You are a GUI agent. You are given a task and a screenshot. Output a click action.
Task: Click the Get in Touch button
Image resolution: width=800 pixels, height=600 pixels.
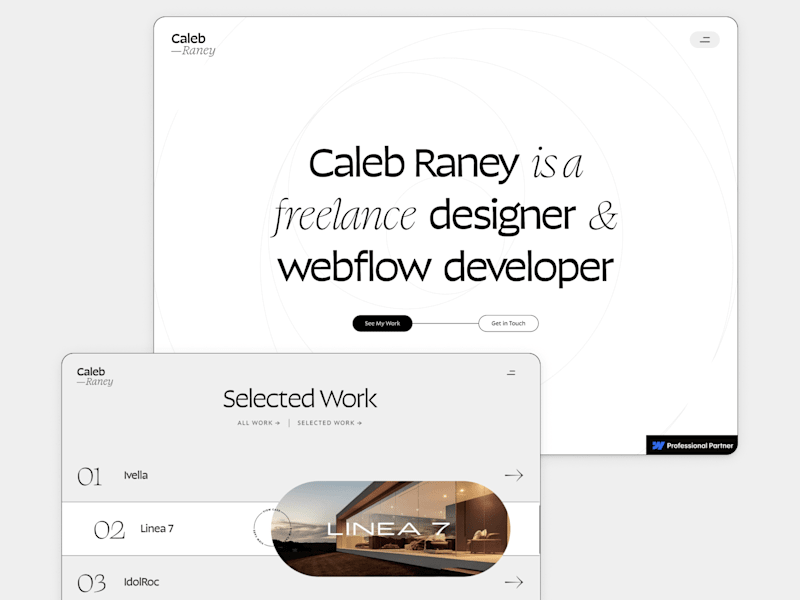pos(508,323)
